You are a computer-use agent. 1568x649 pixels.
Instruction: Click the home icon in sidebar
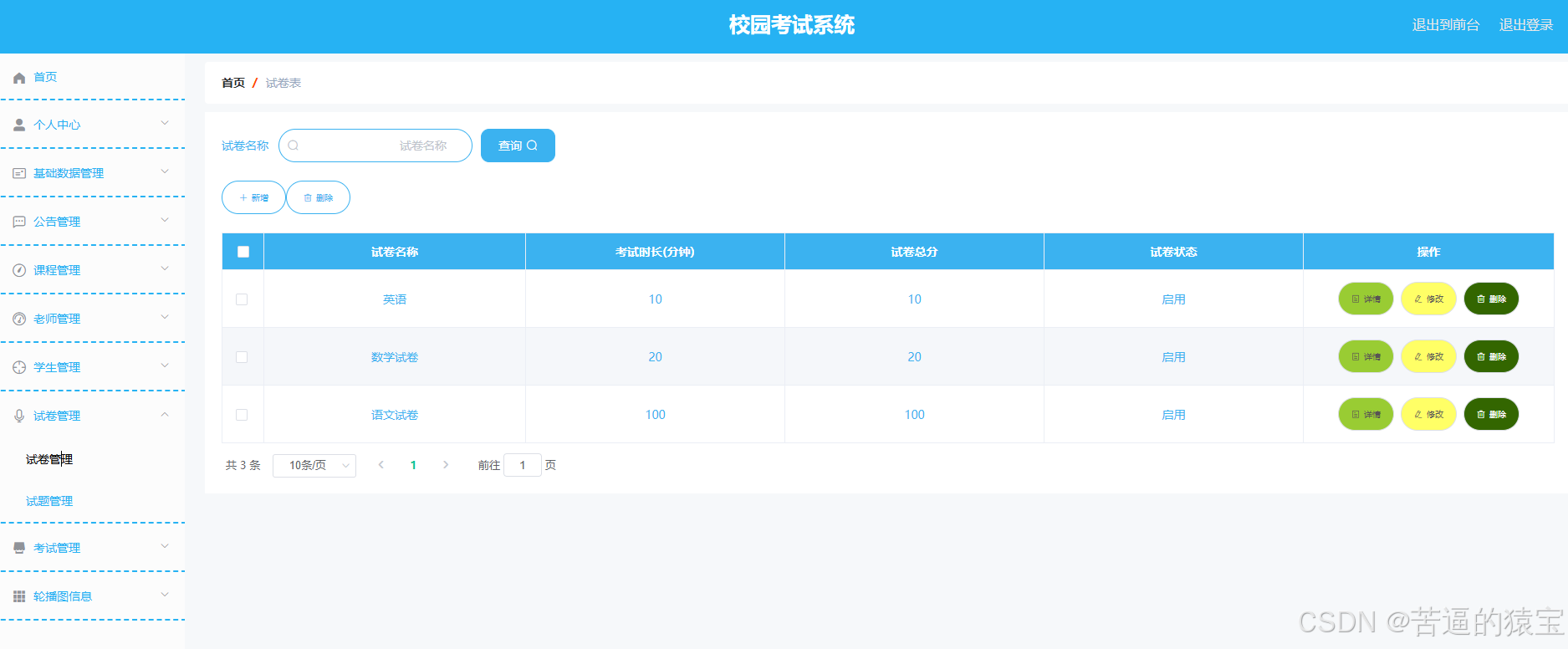19,78
